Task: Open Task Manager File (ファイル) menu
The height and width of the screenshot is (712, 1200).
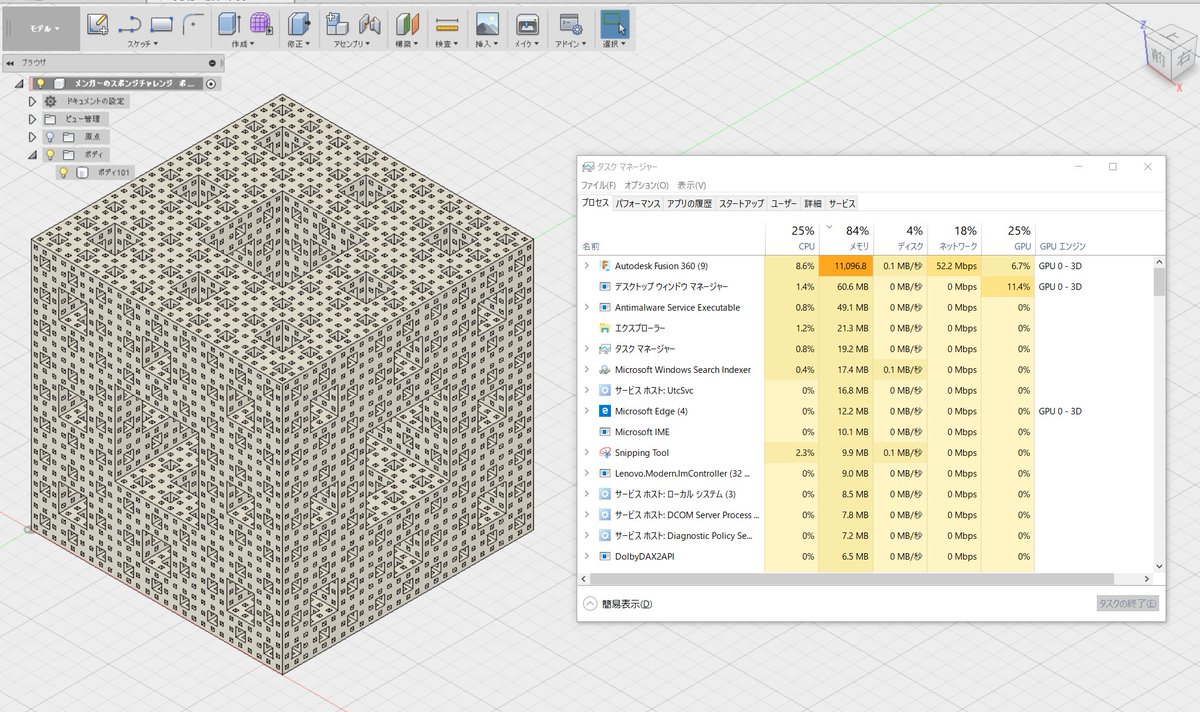Action: [599, 185]
